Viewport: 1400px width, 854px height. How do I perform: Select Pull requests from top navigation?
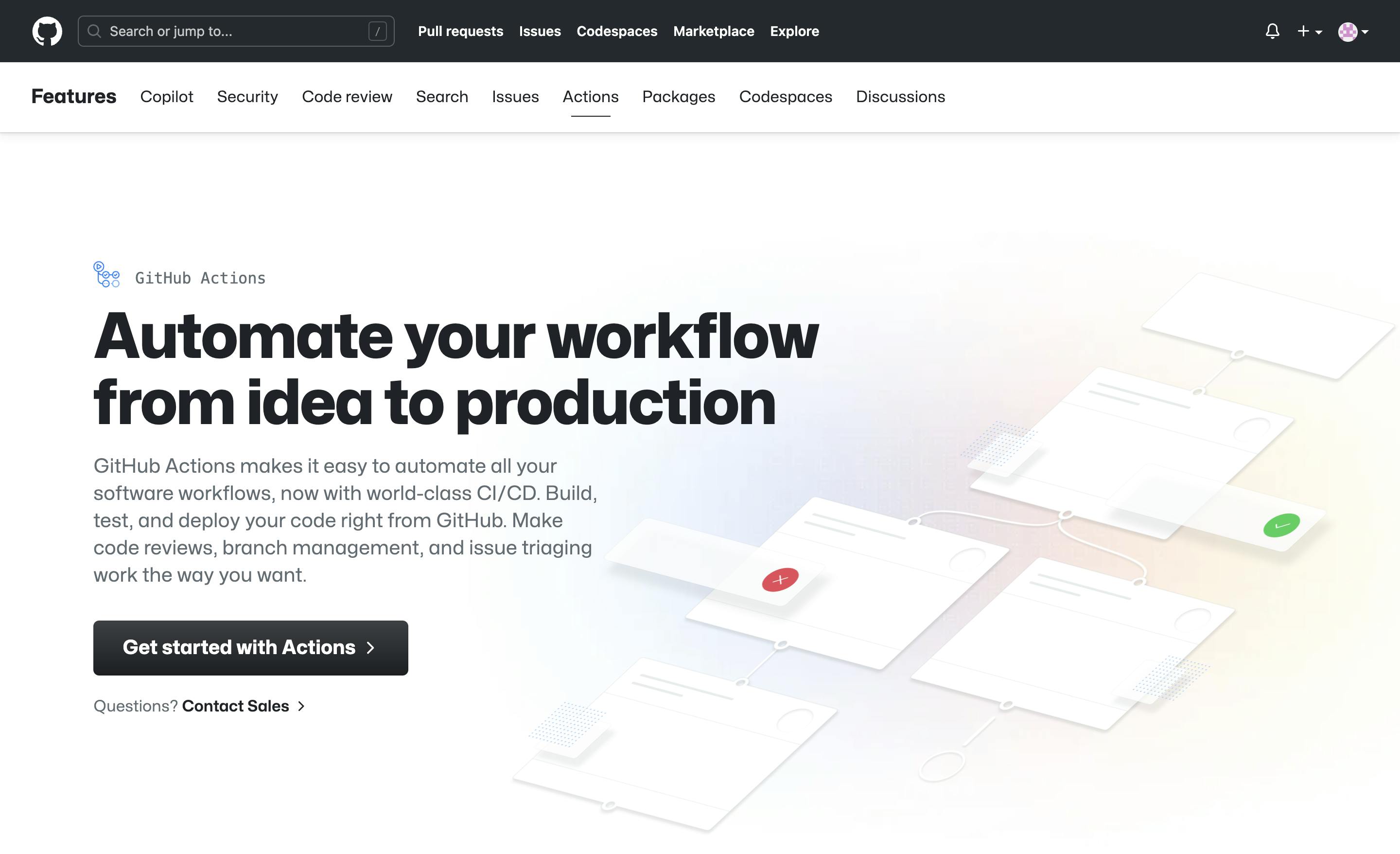coord(460,31)
